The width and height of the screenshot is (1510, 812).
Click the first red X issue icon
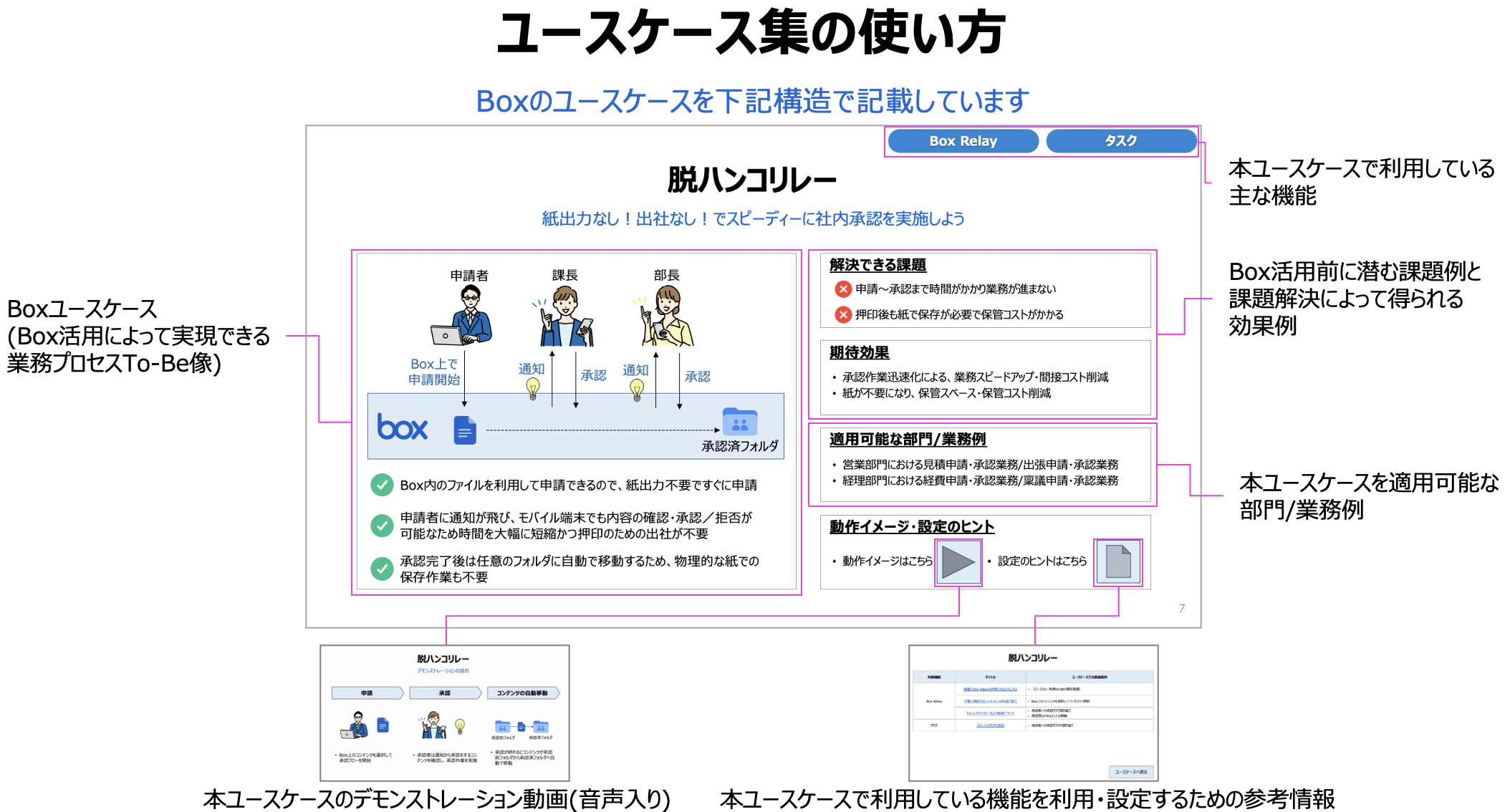(843, 289)
